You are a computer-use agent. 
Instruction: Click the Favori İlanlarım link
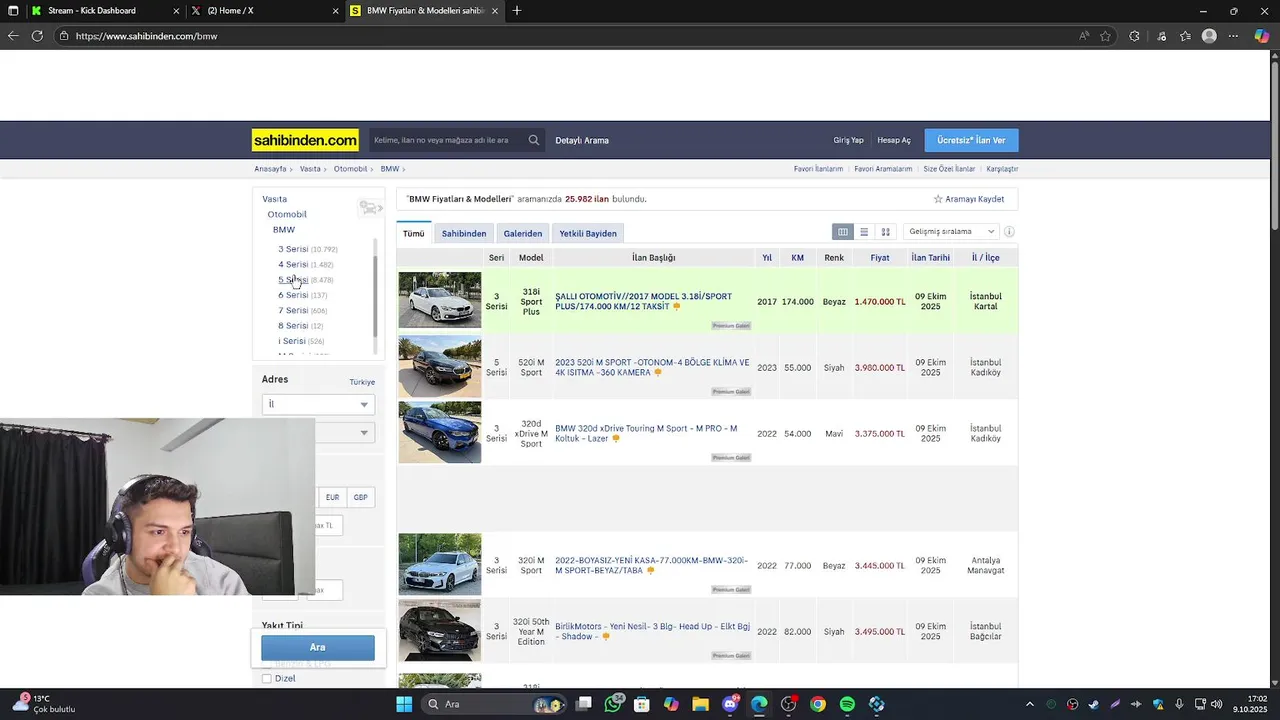coord(818,169)
